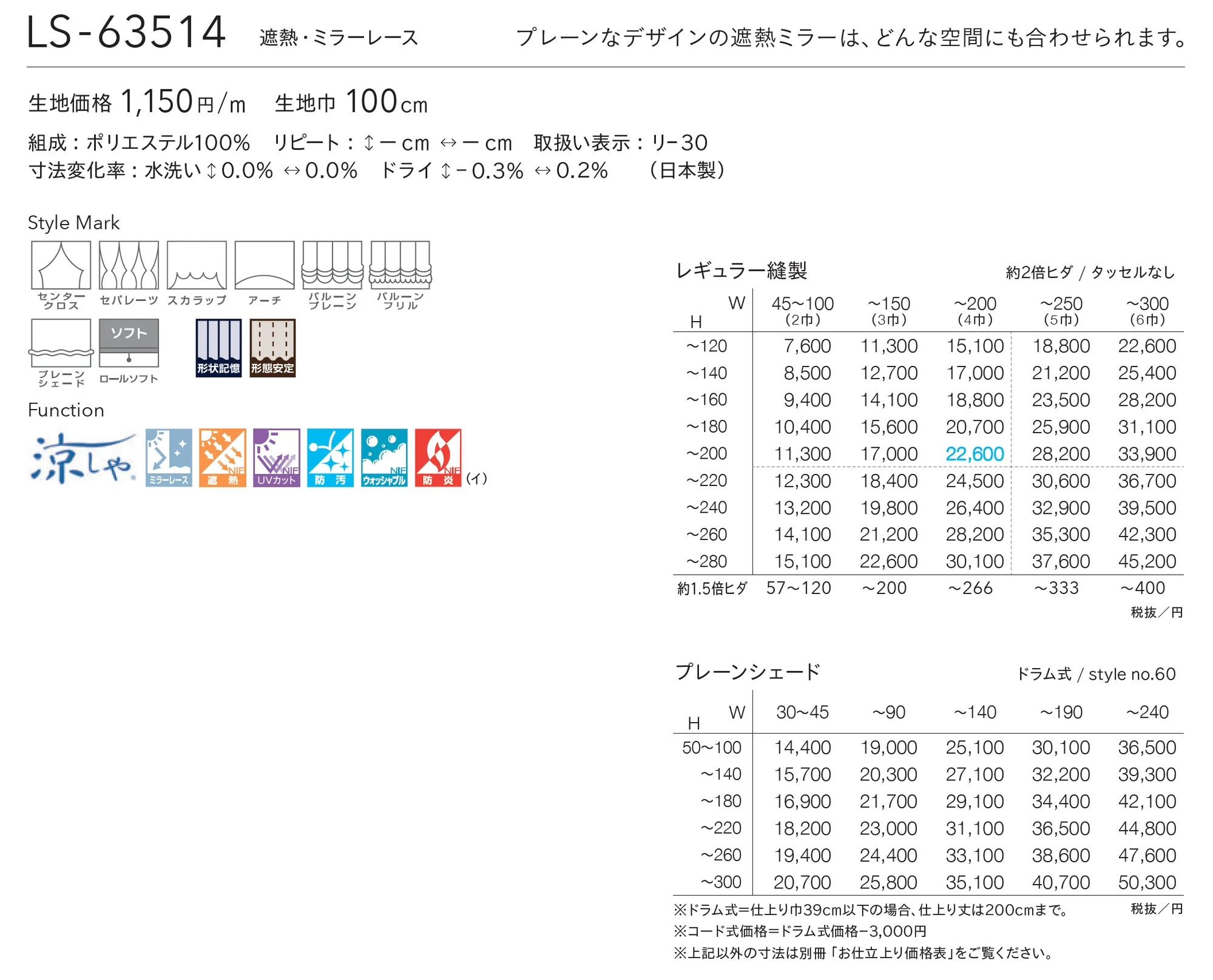Click the 31,100 cell in プレーンシェード table
Screen dimensions: 1213x980
pyautogui.click(x=975, y=828)
